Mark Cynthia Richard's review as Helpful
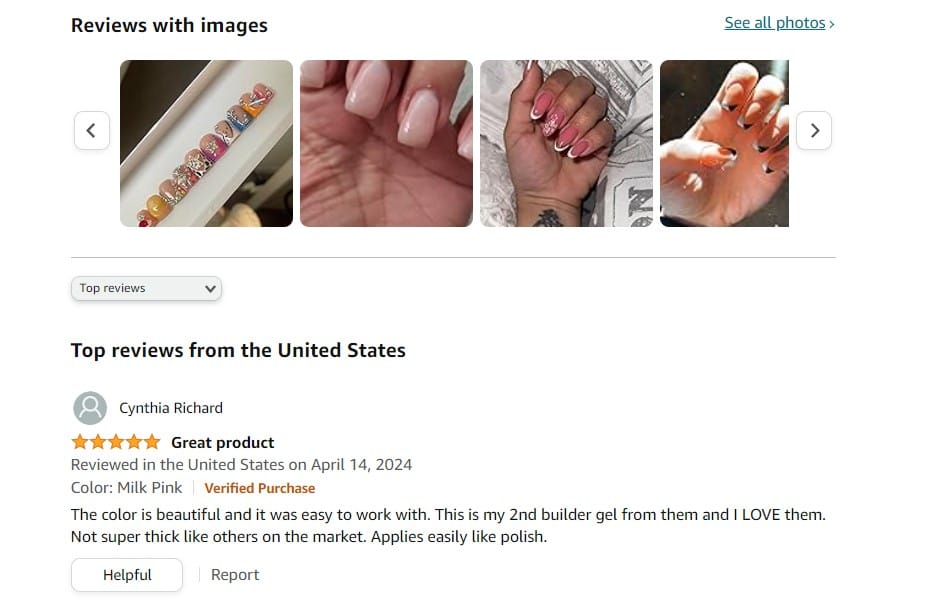Image resolution: width=926 pixels, height=612 pixels. click(127, 575)
